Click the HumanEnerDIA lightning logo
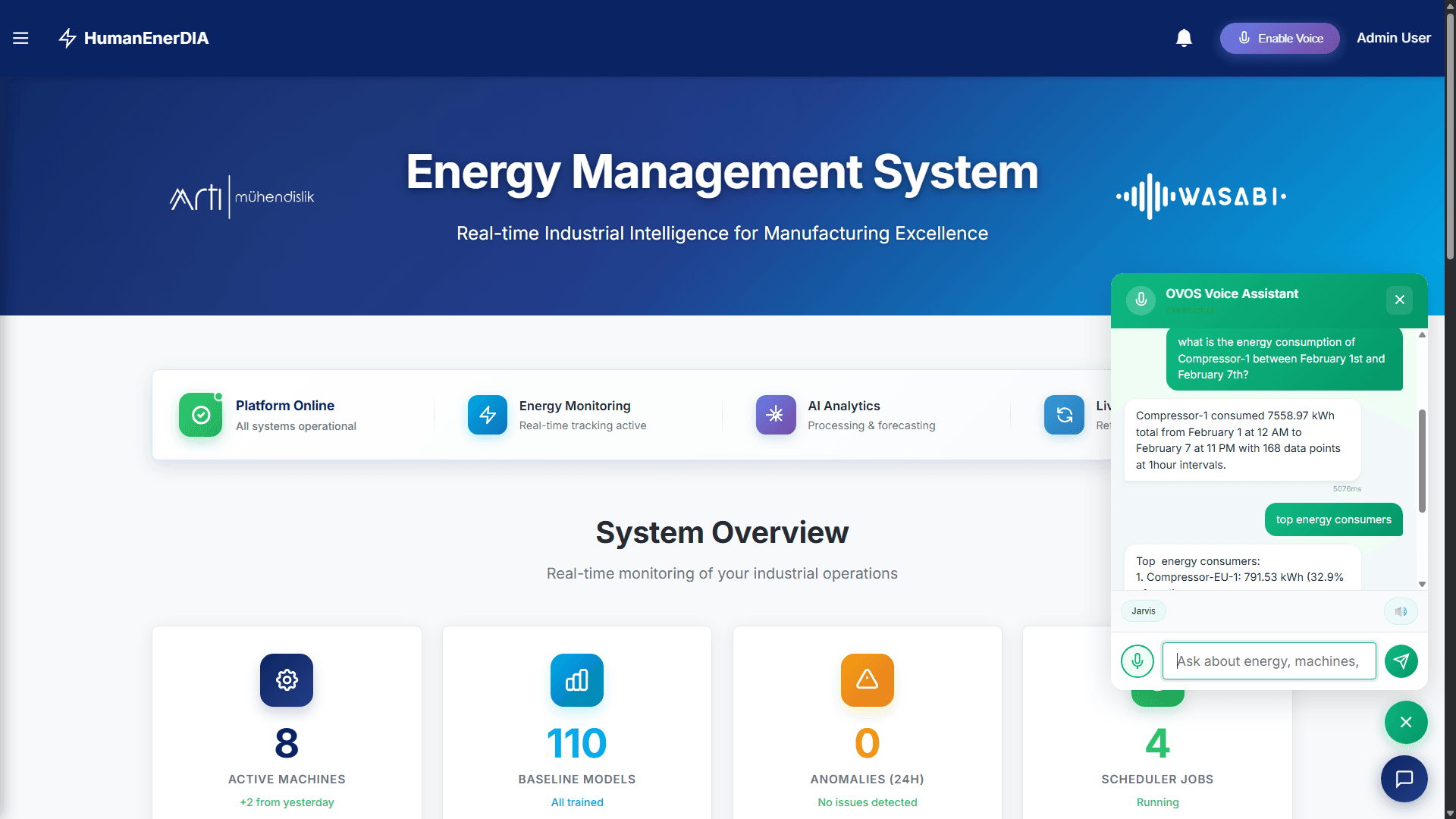 [67, 38]
